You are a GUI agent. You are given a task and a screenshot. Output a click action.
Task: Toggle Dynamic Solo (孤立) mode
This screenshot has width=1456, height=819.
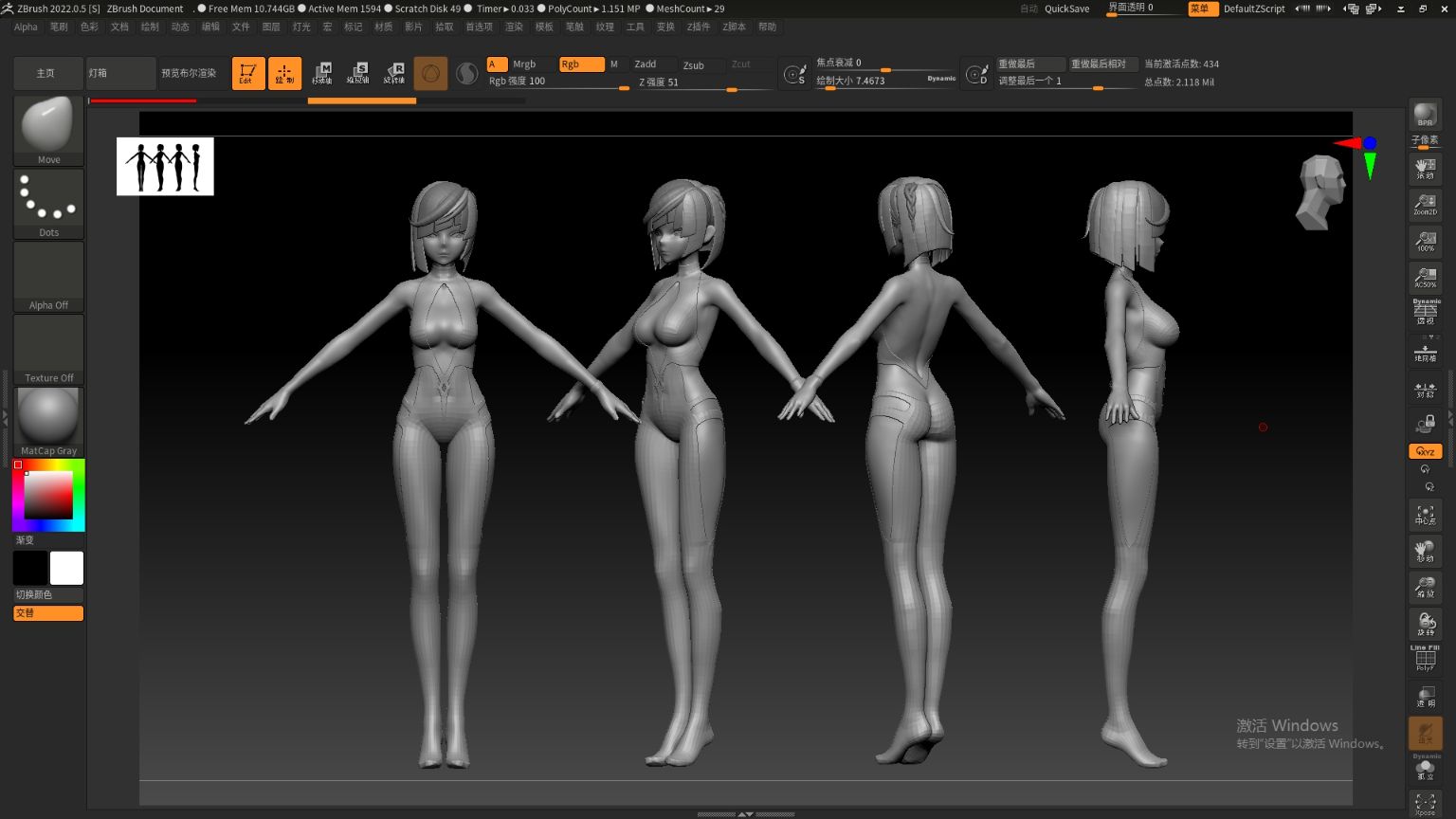click(x=1425, y=770)
